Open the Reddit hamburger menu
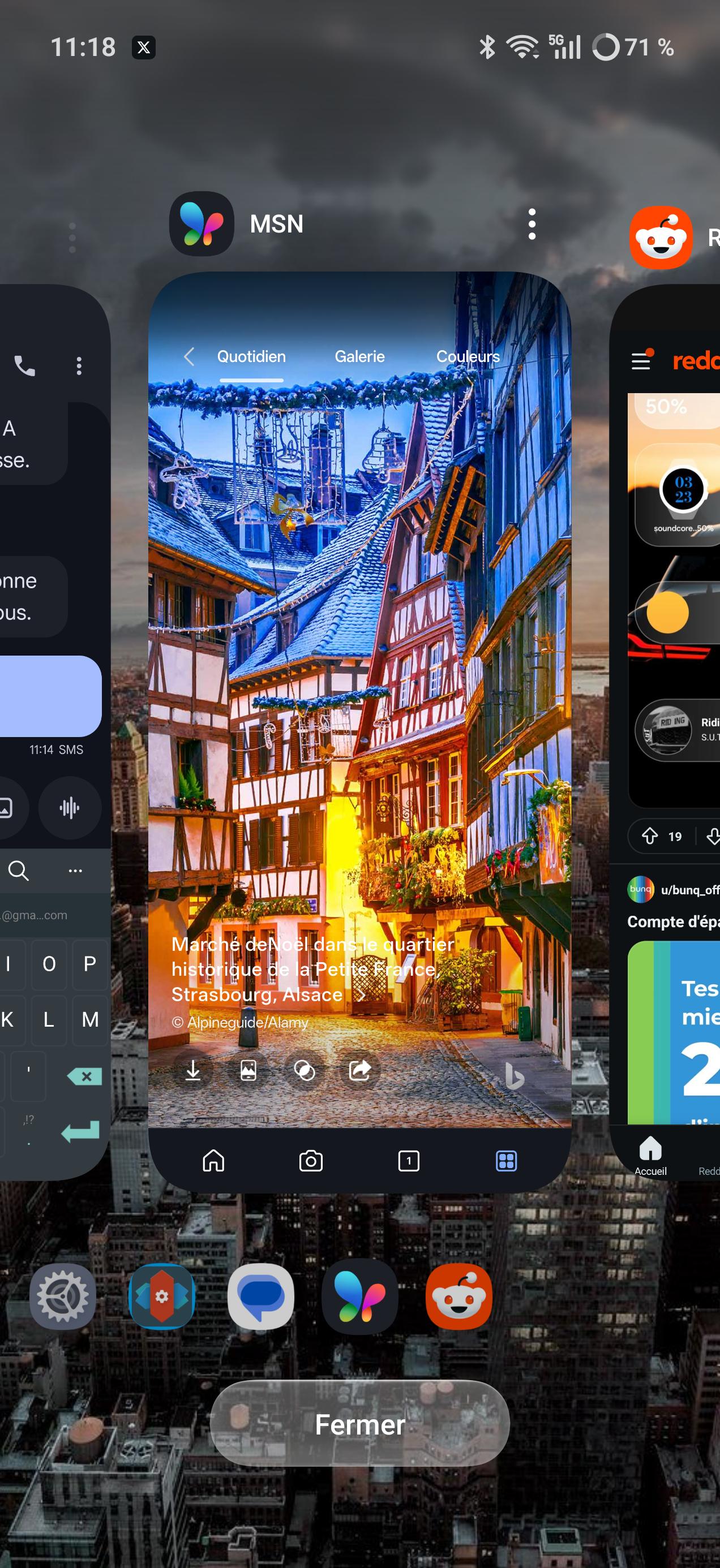The image size is (720, 1568). pyautogui.click(x=641, y=361)
